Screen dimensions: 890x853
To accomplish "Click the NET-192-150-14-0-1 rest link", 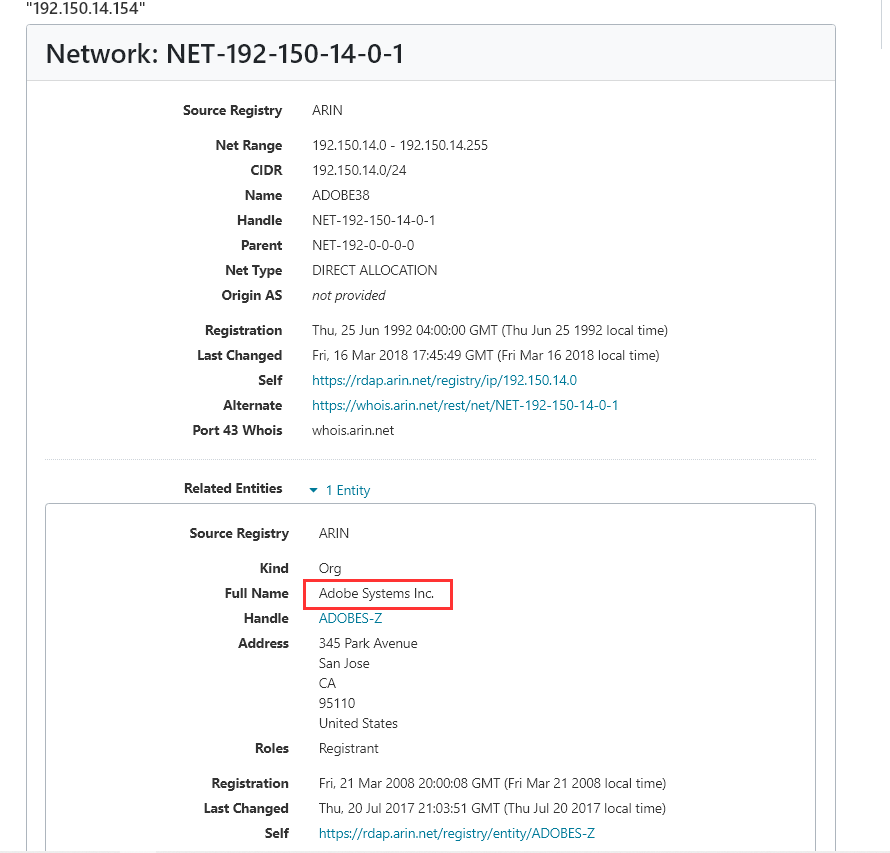I will coord(465,405).
